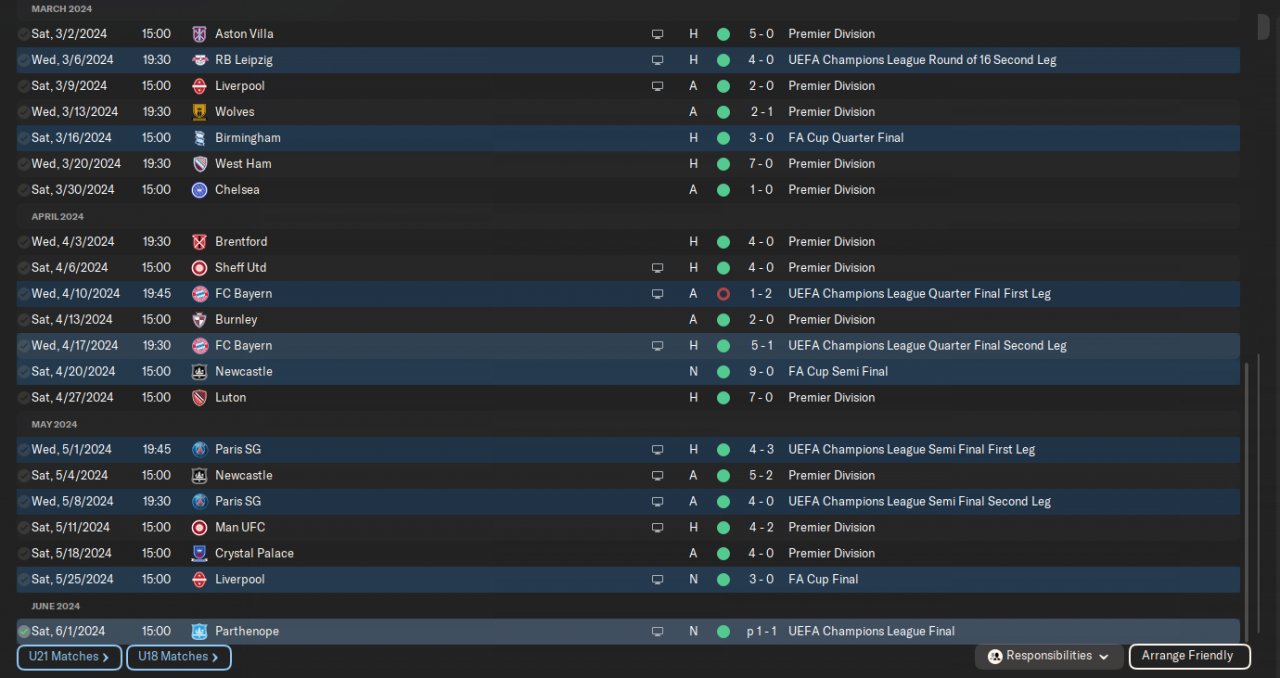Click TV icon on Champions League Final row
The image size is (1280, 678).
coord(657,632)
